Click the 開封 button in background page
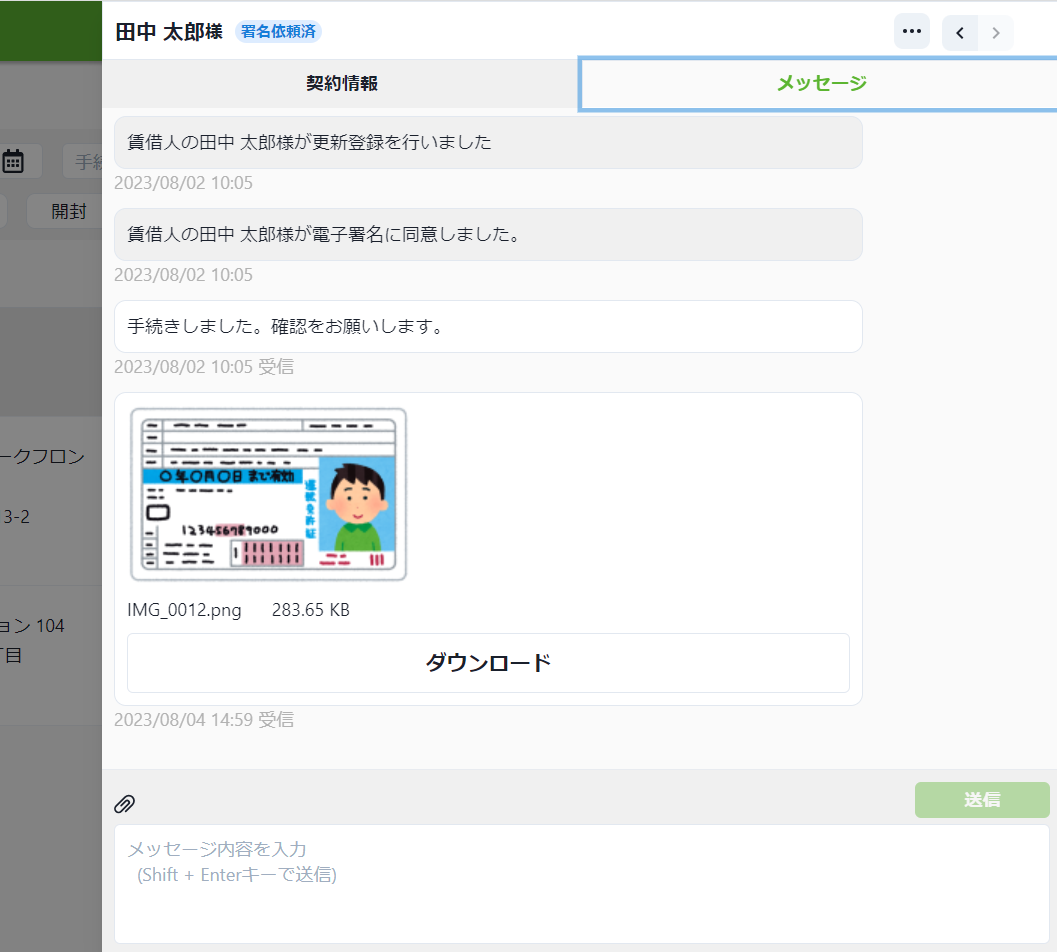The width and height of the screenshot is (1057, 952). 67,212
